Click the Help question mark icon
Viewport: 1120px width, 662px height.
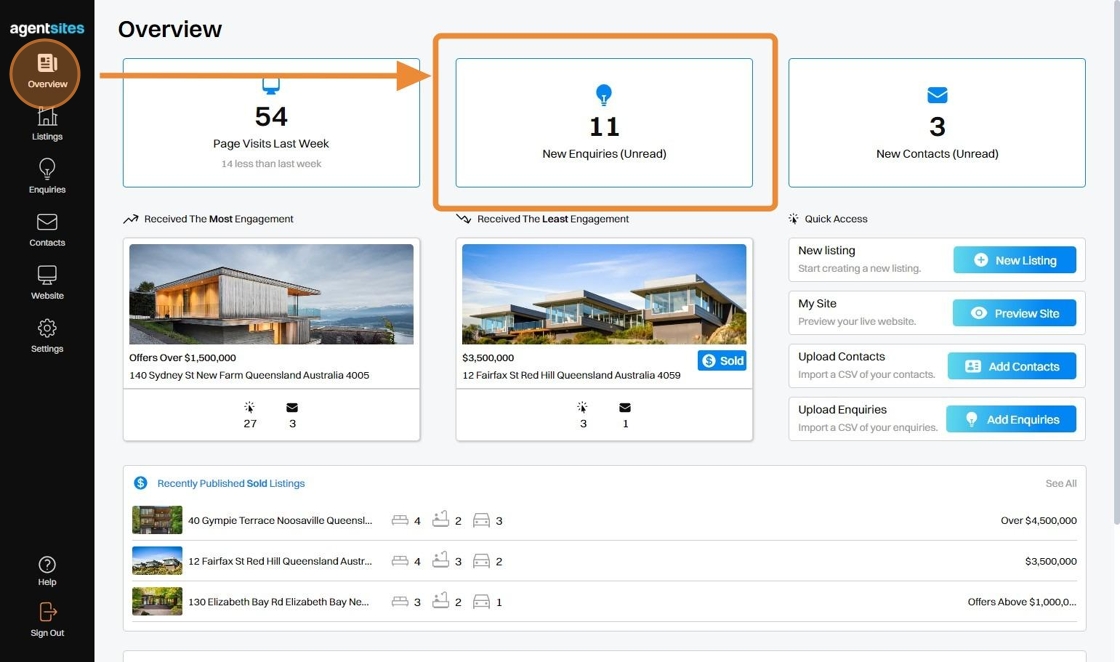click(47, 564)
